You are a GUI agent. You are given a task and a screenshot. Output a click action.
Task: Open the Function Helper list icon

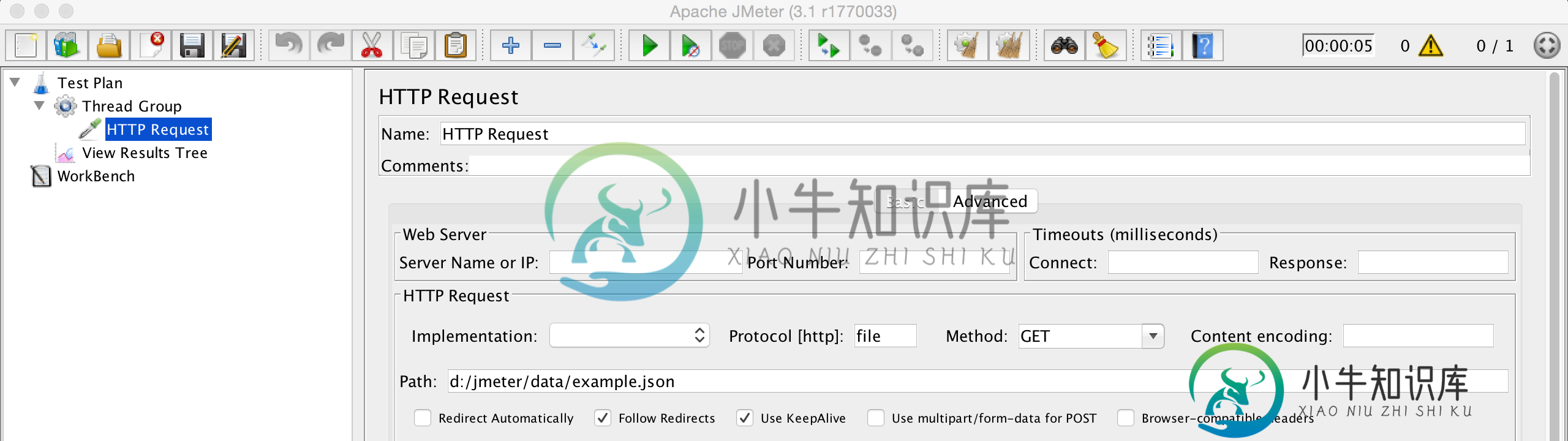coord(1161,46)
